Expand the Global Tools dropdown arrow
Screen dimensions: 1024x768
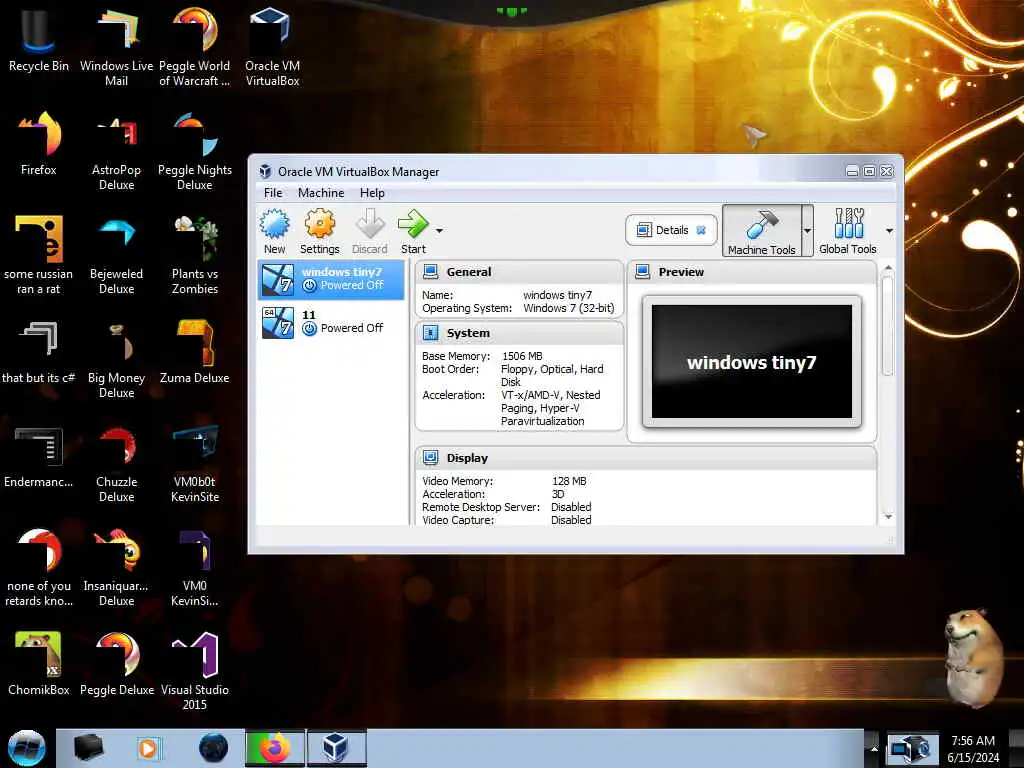889,231
